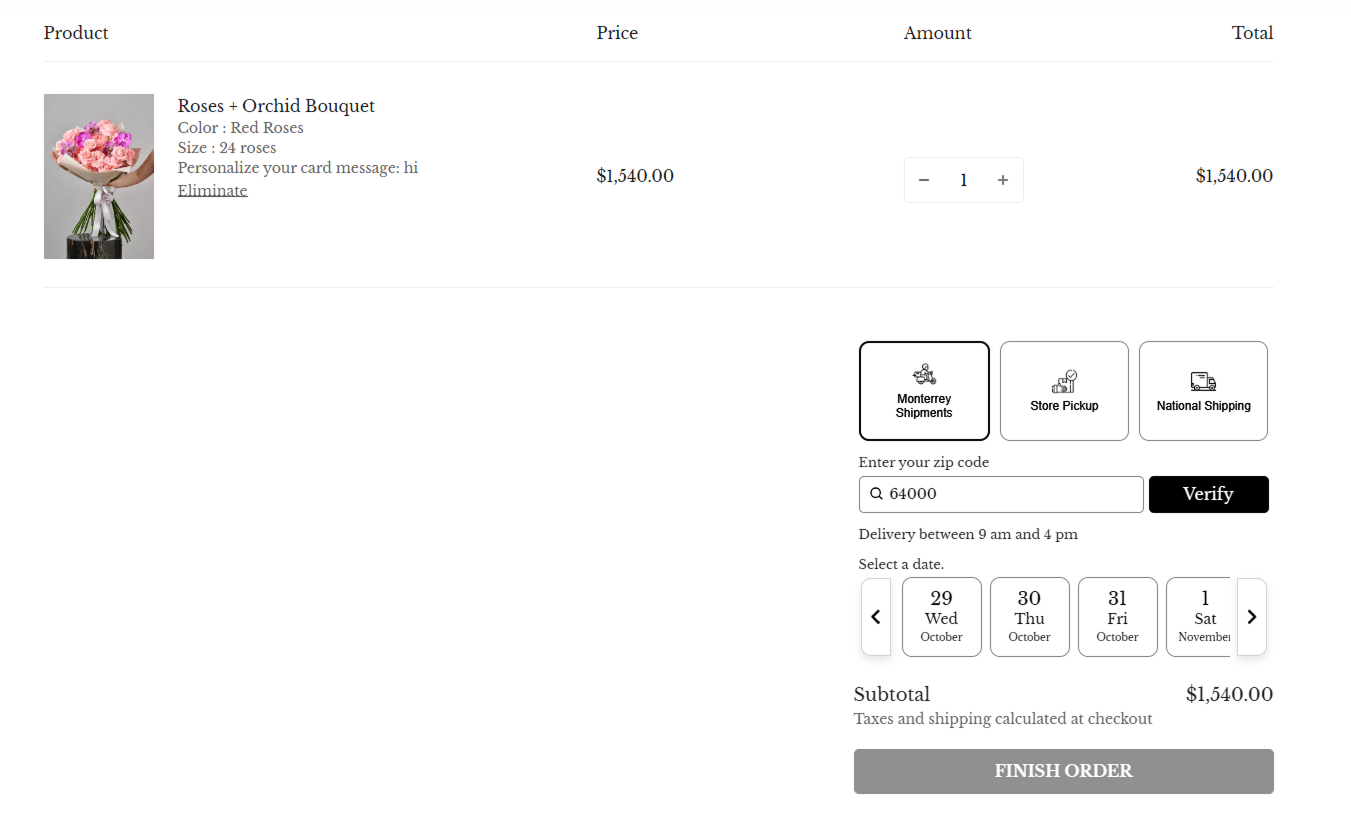Click 'Size : 24 roses' text
Viewport: 1351px width, 824px height.
pyautogui.click(x=227, y=148)
